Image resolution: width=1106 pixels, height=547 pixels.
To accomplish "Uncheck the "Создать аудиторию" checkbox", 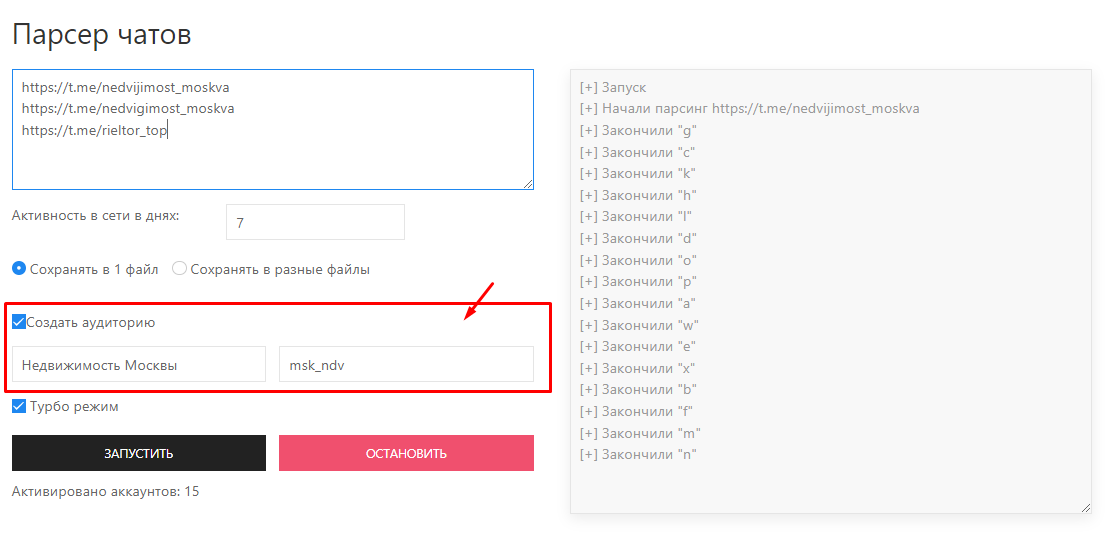I will [19, 322].
